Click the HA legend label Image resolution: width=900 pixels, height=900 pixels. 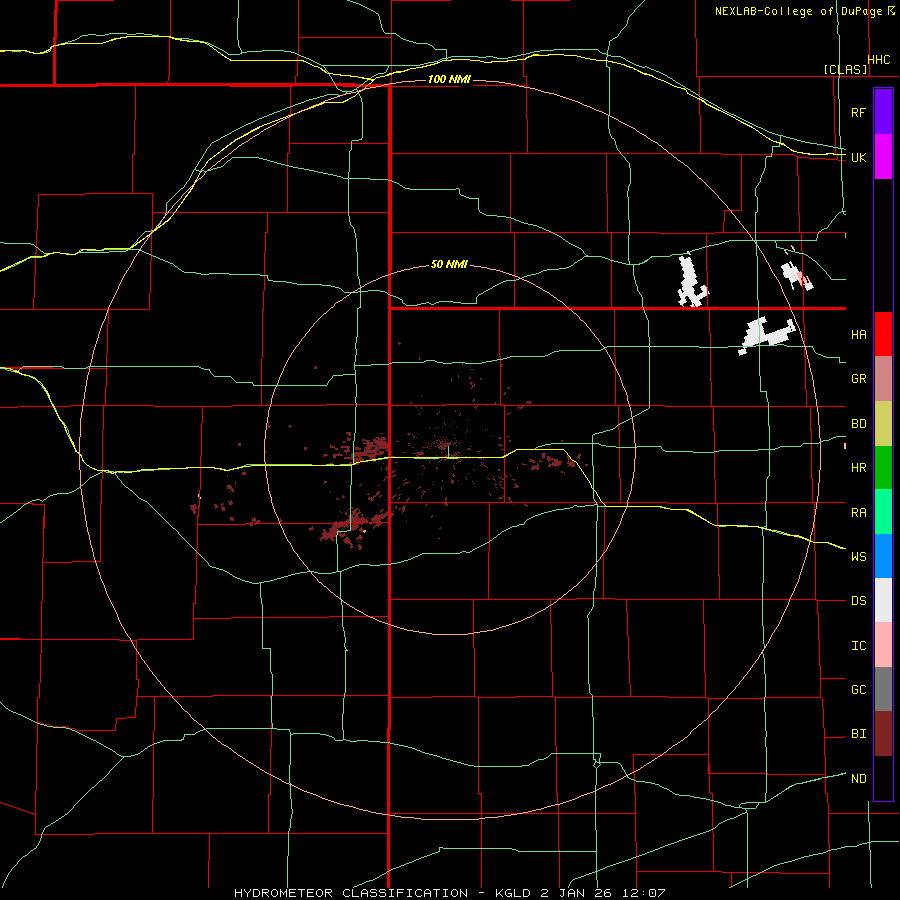coord(858,335)
